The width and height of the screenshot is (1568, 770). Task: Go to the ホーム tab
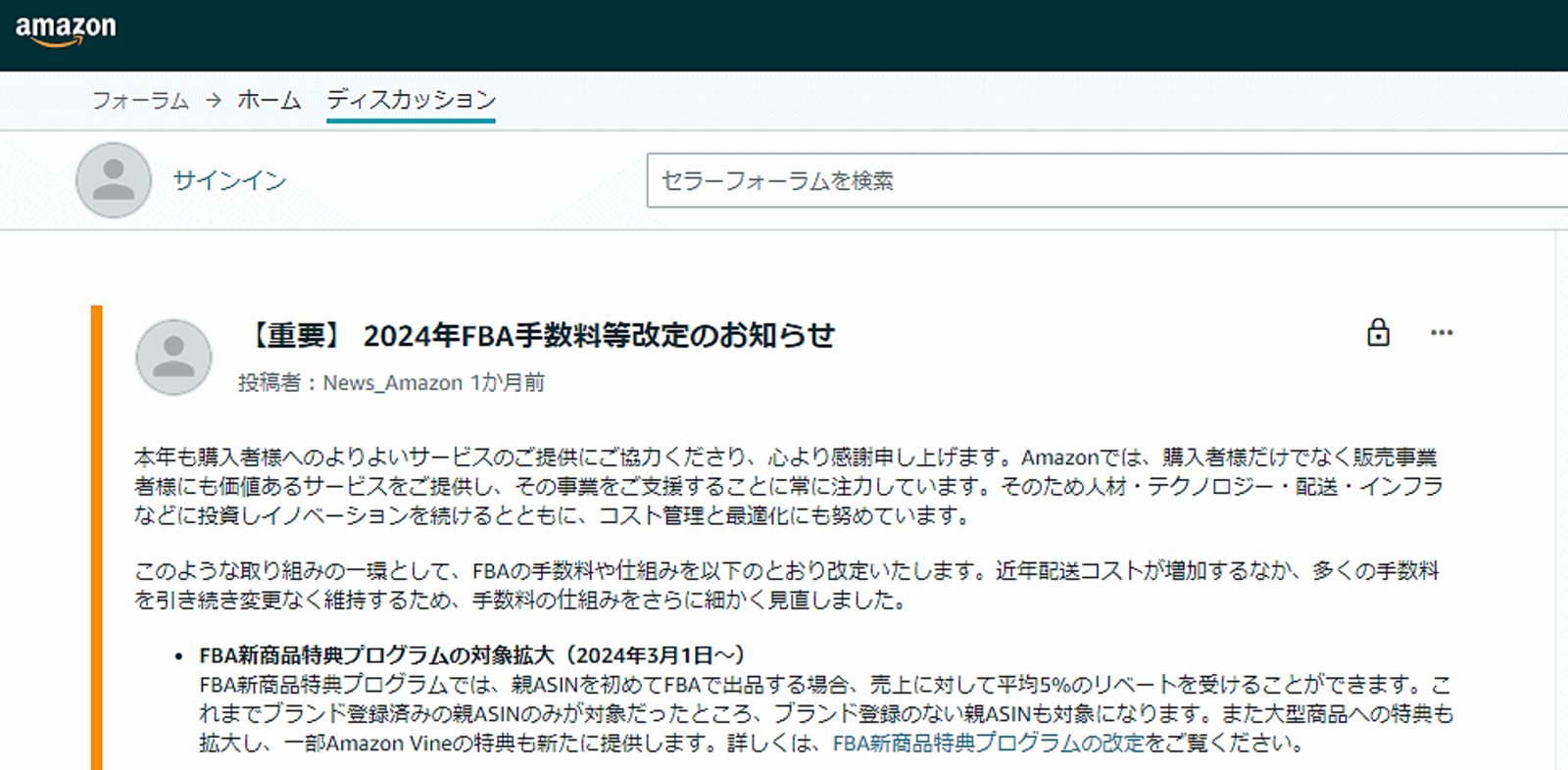tap(269, 100)
